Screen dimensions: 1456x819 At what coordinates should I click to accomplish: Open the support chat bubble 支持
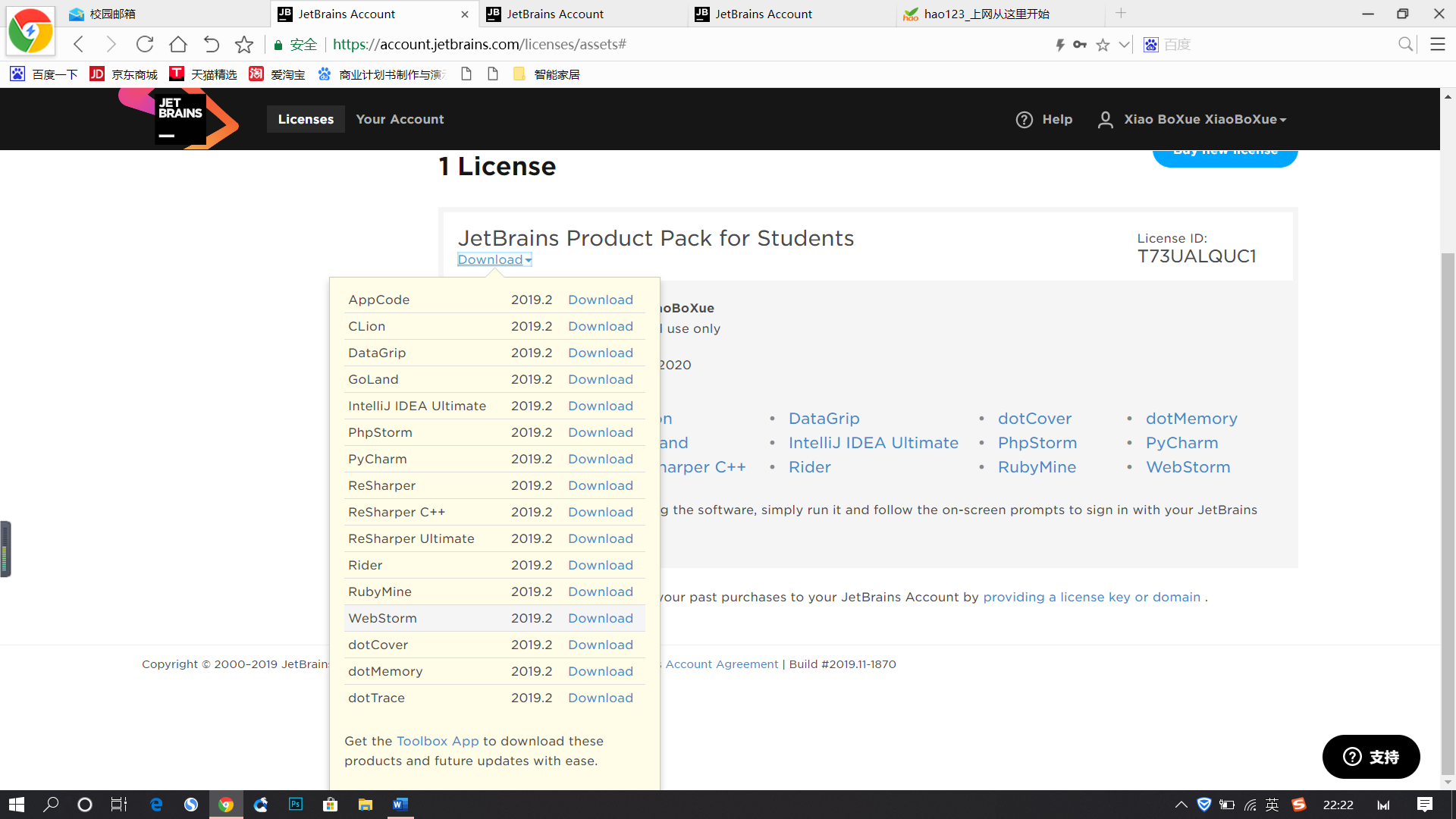click(1371, 756)
